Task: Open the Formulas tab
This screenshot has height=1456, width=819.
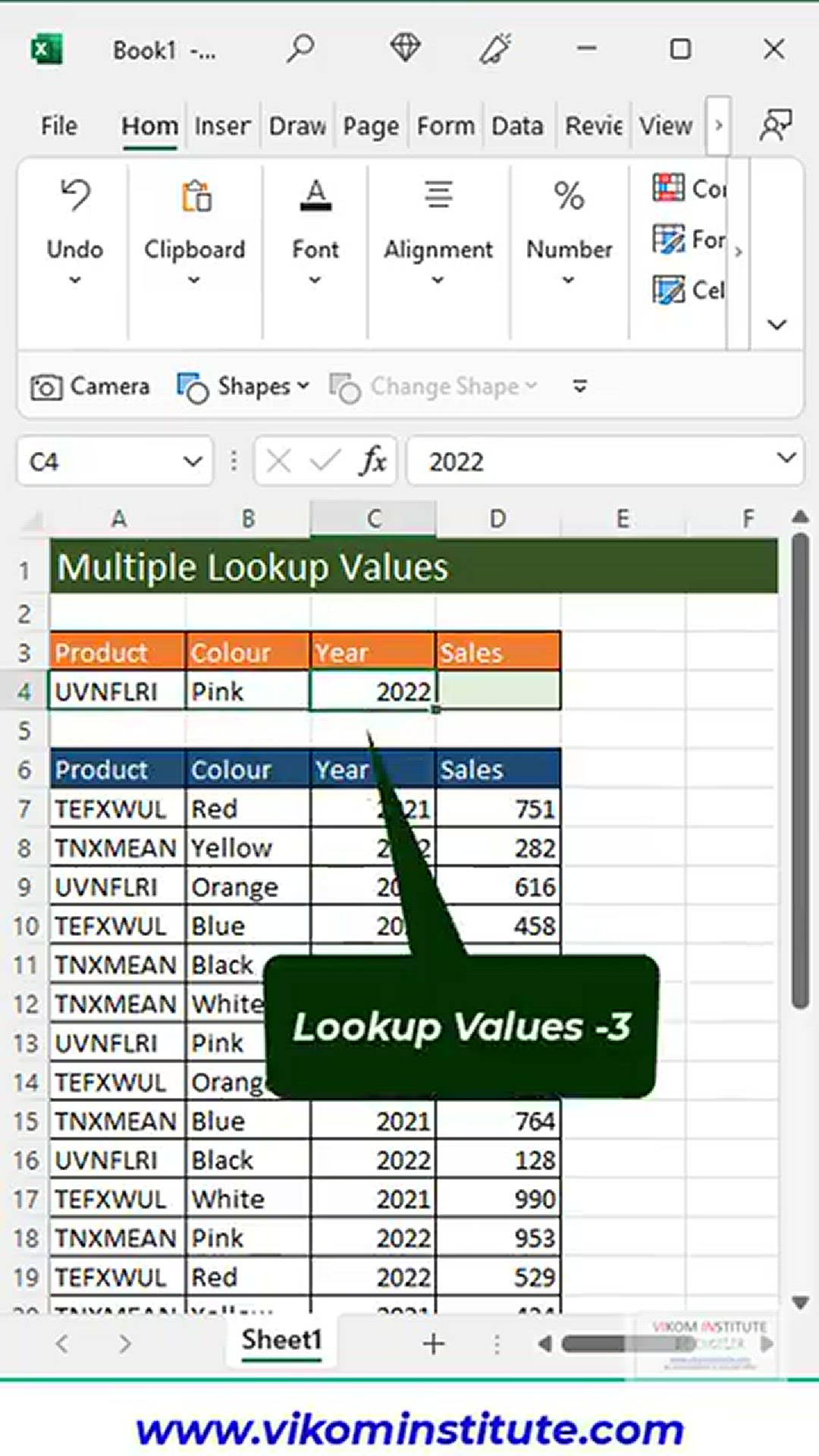Action: [x=446, y=126]
